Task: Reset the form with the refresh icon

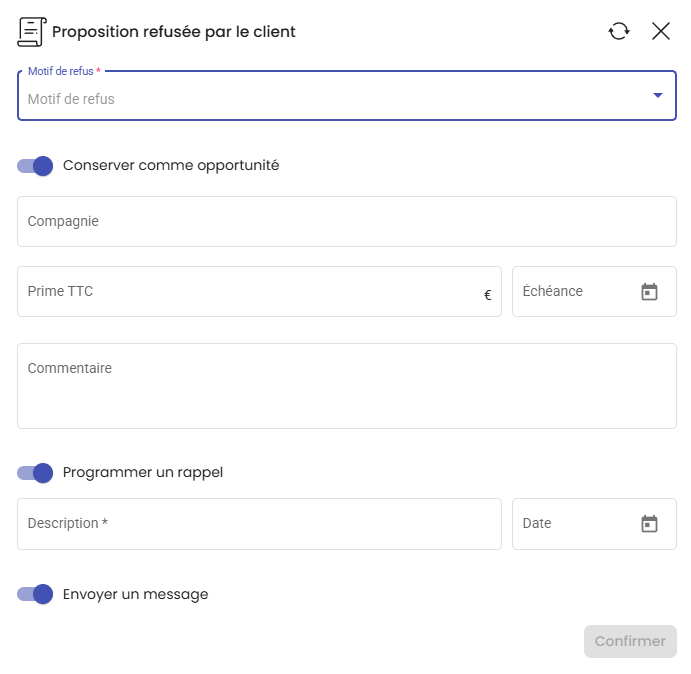Action: 619,31
